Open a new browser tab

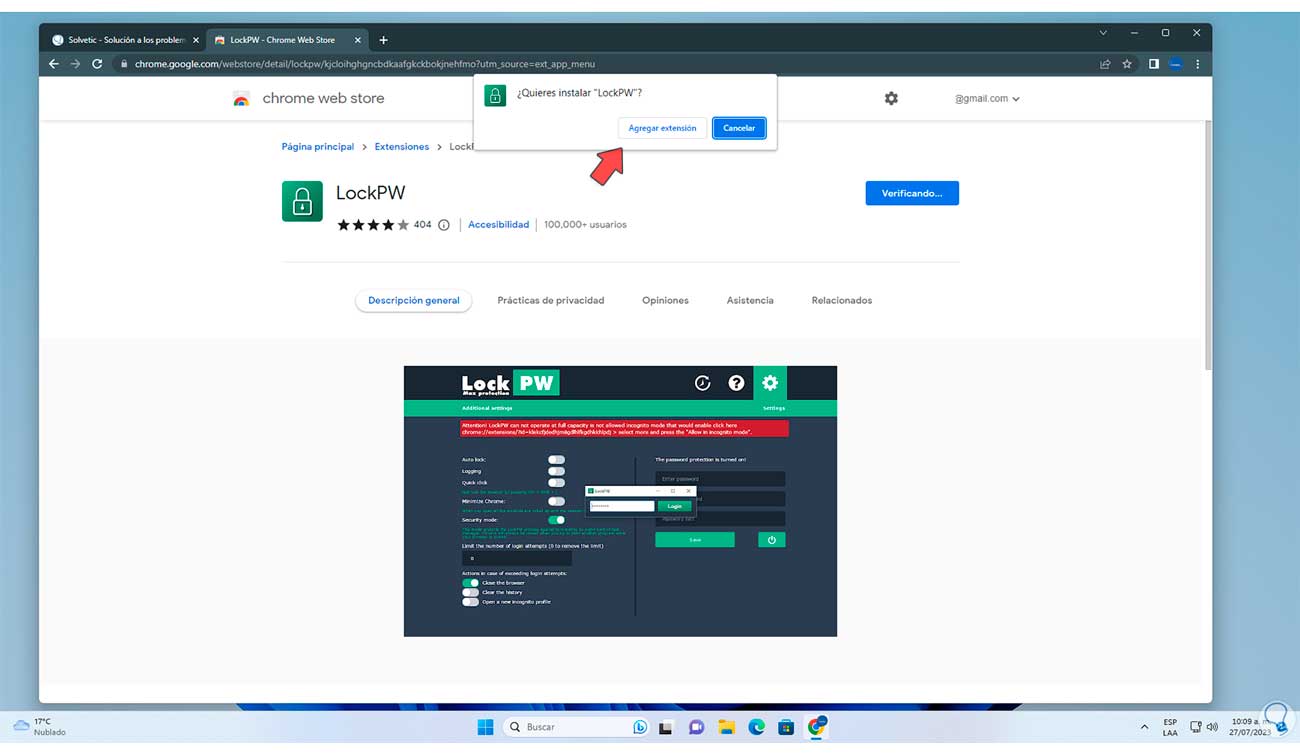click(383, 40)
